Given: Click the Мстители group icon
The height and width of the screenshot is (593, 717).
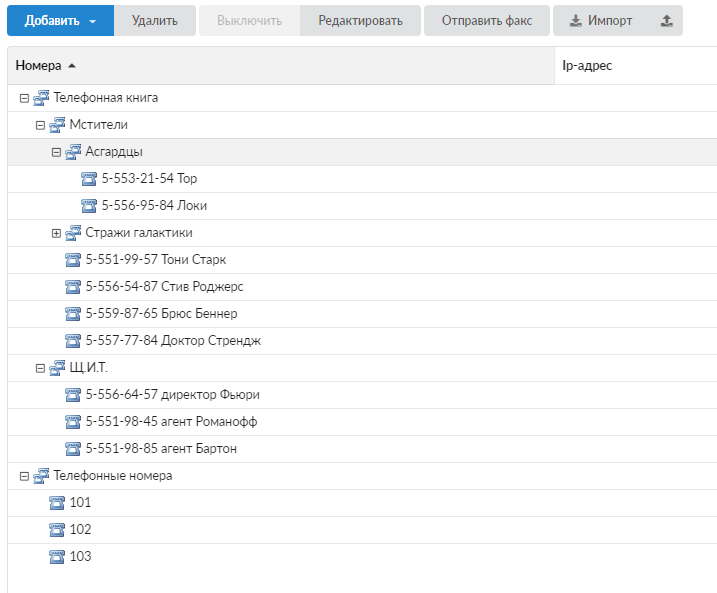Looking at the screenshot, I should pos(57,125).
